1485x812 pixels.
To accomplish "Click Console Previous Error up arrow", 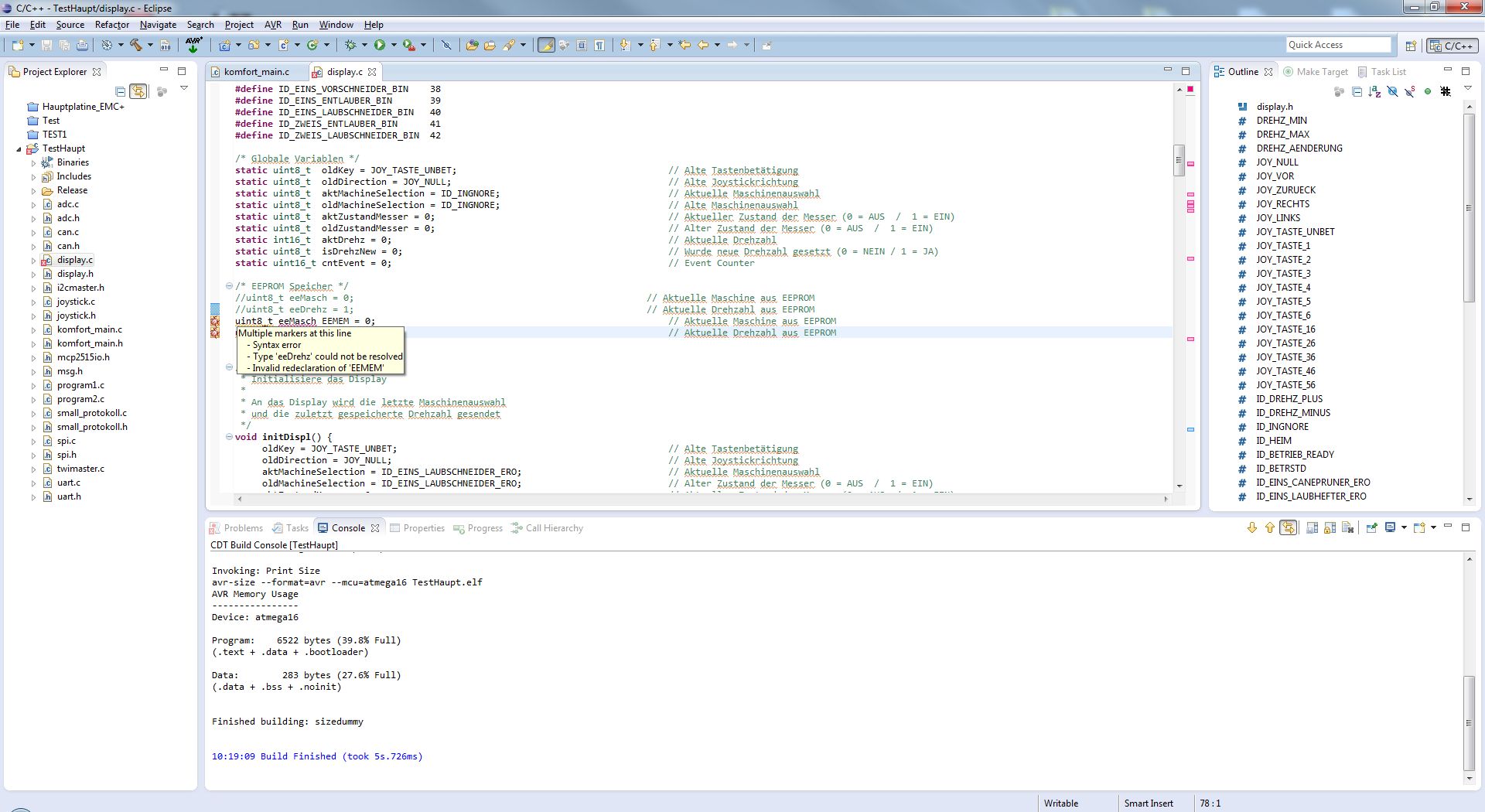I will [x=1269, y=528].
